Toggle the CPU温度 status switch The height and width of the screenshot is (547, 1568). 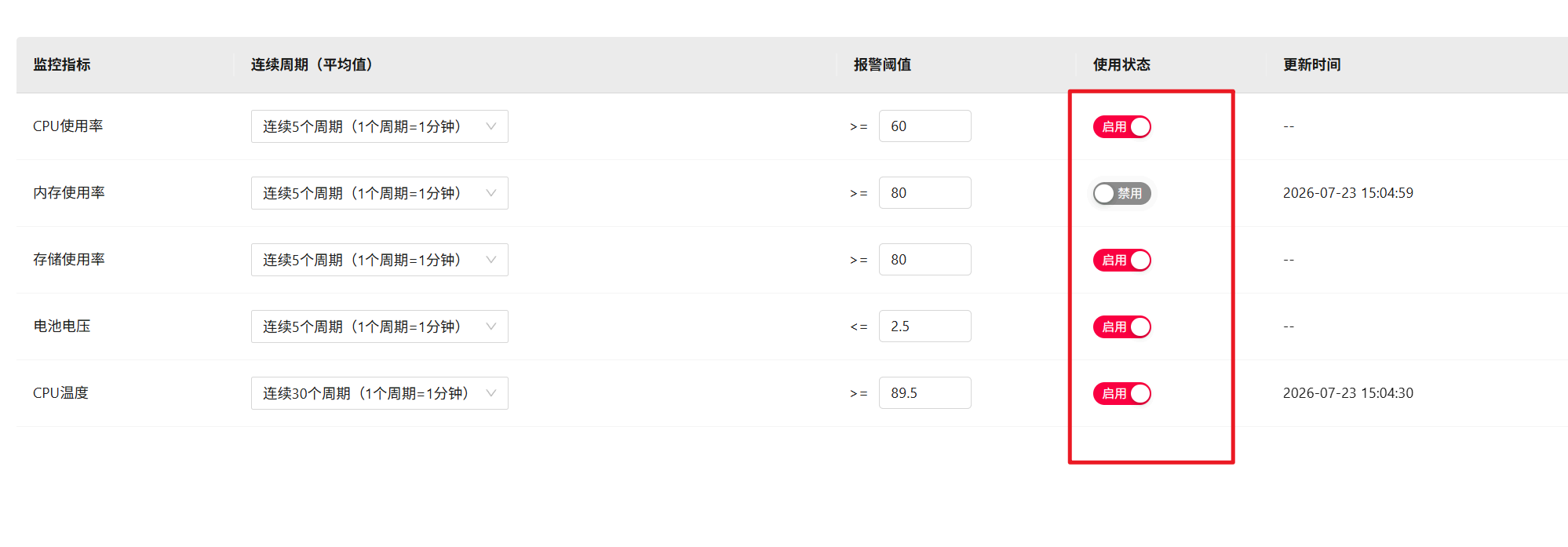coord(1121,393)
